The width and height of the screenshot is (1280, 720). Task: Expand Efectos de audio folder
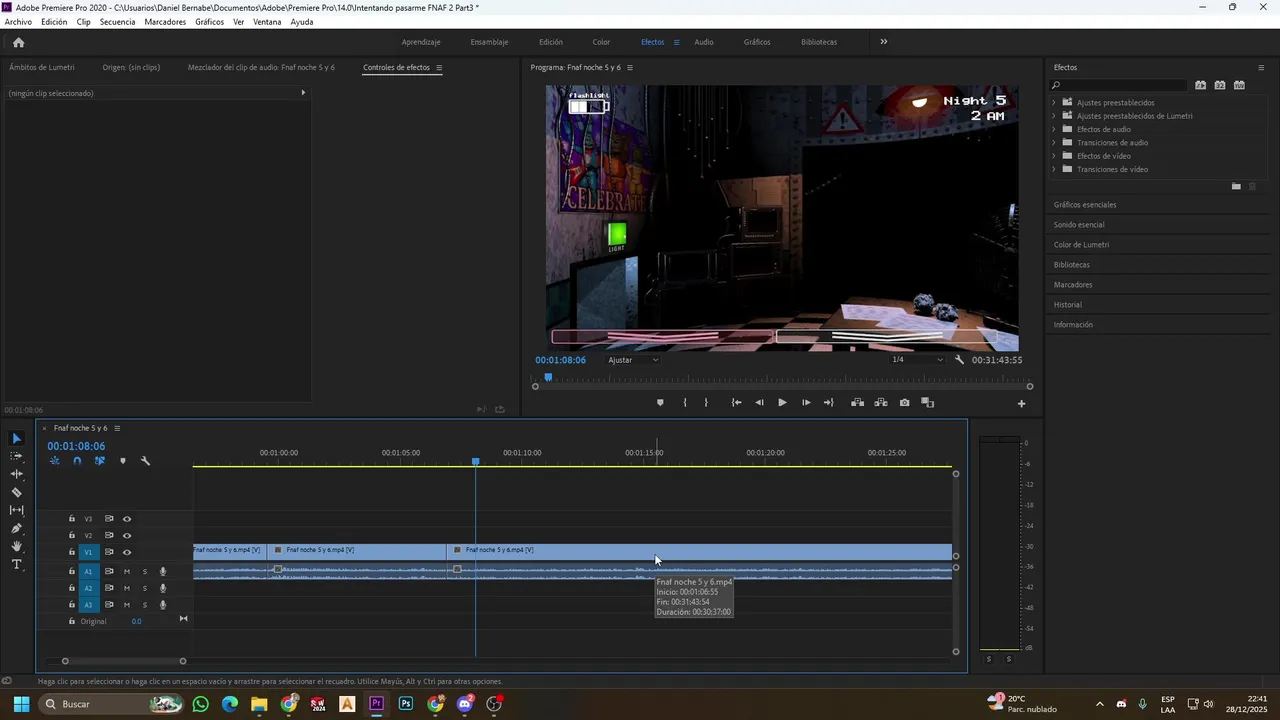coord(1053,129)
